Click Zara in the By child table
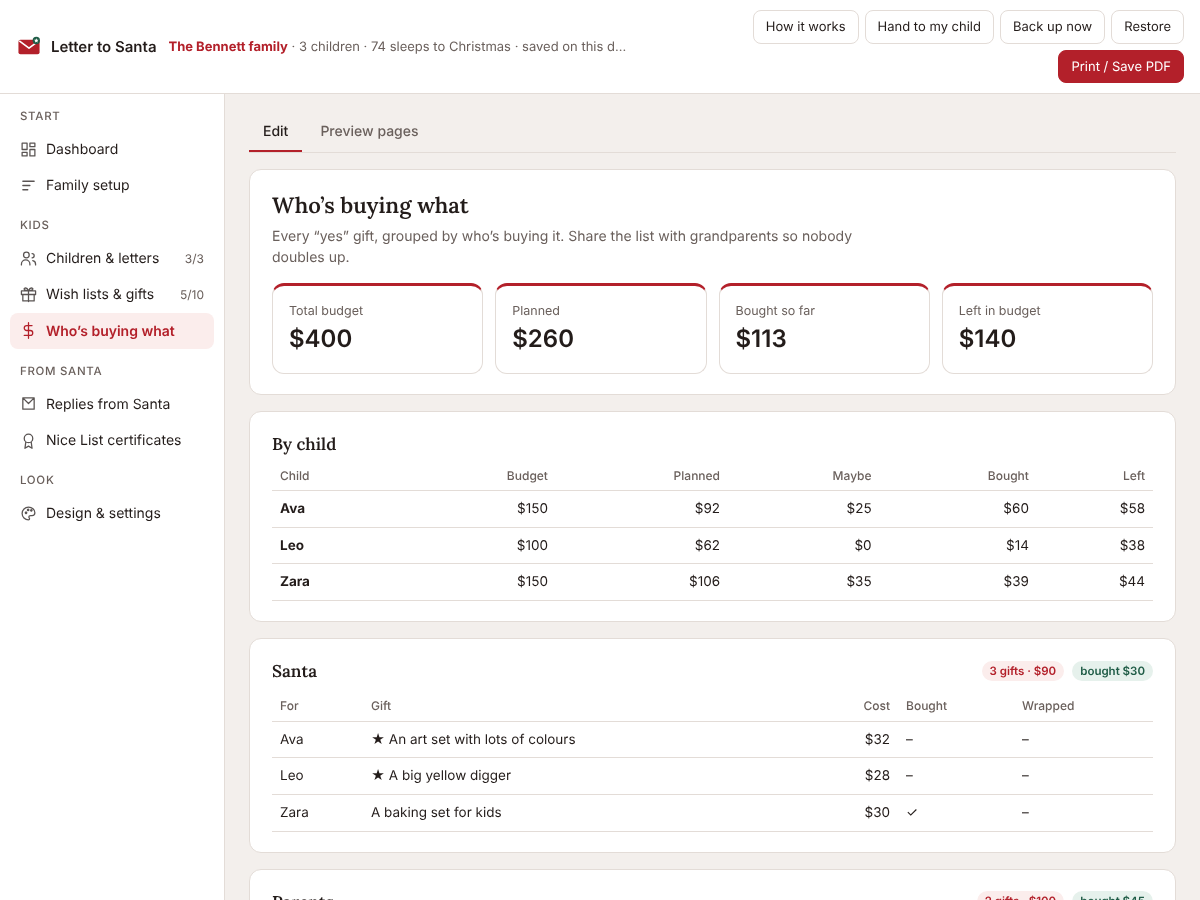Viewport: 1200px width, 900px height. click(x=295, y=581)
